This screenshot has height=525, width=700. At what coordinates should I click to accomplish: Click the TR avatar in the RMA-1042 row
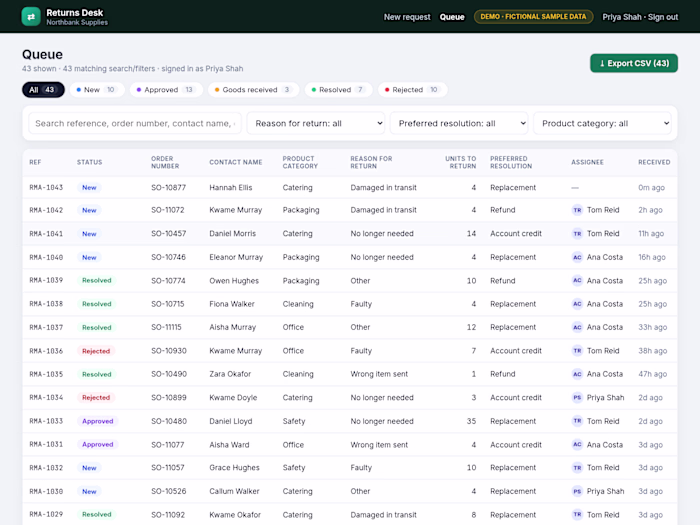577,210
